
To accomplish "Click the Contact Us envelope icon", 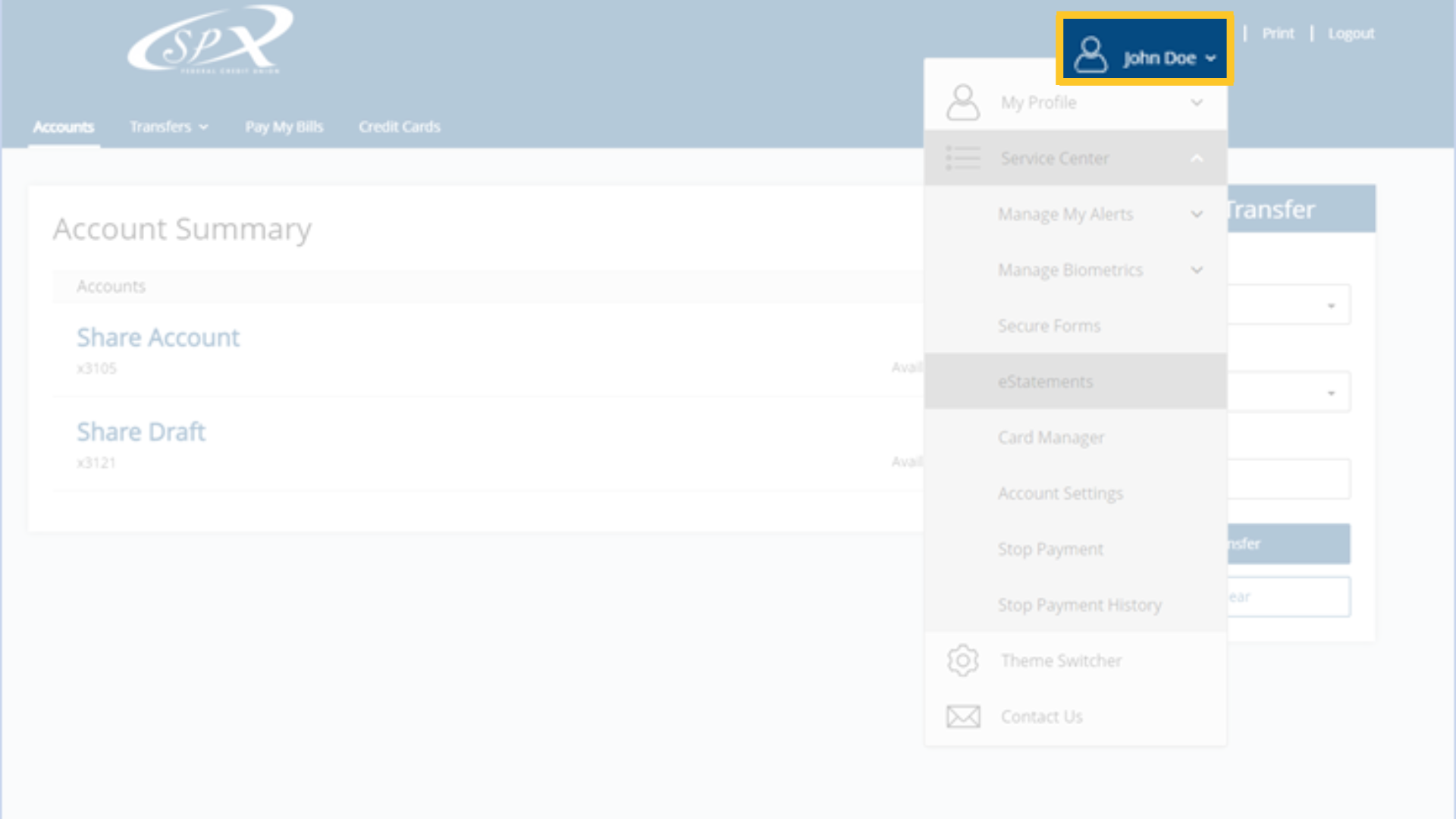I will coord(963,717).
